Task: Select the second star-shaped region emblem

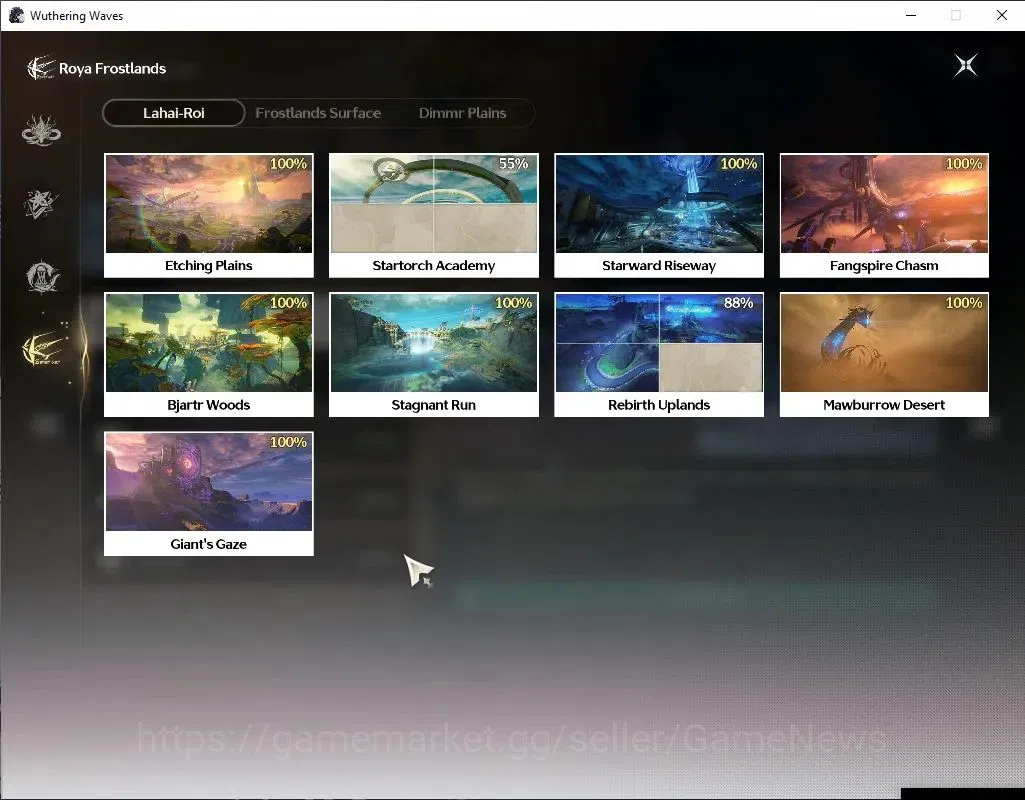Action: [x=41, y=203]
